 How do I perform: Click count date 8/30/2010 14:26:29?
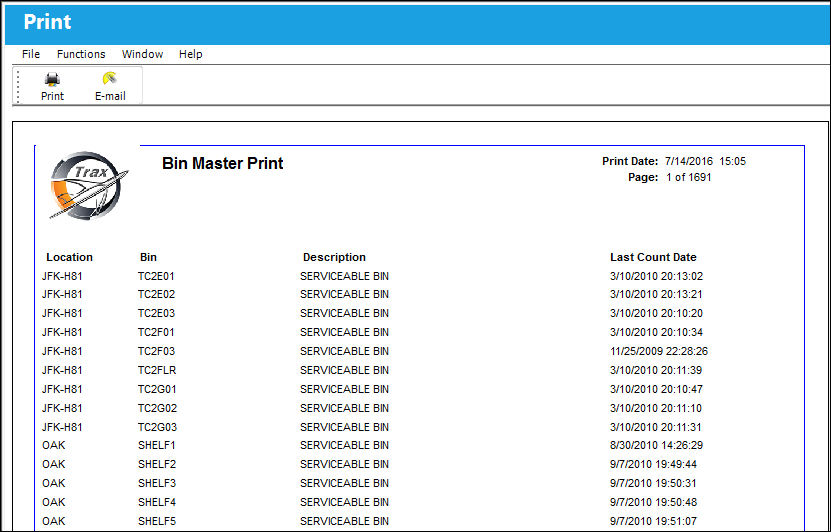657,446
